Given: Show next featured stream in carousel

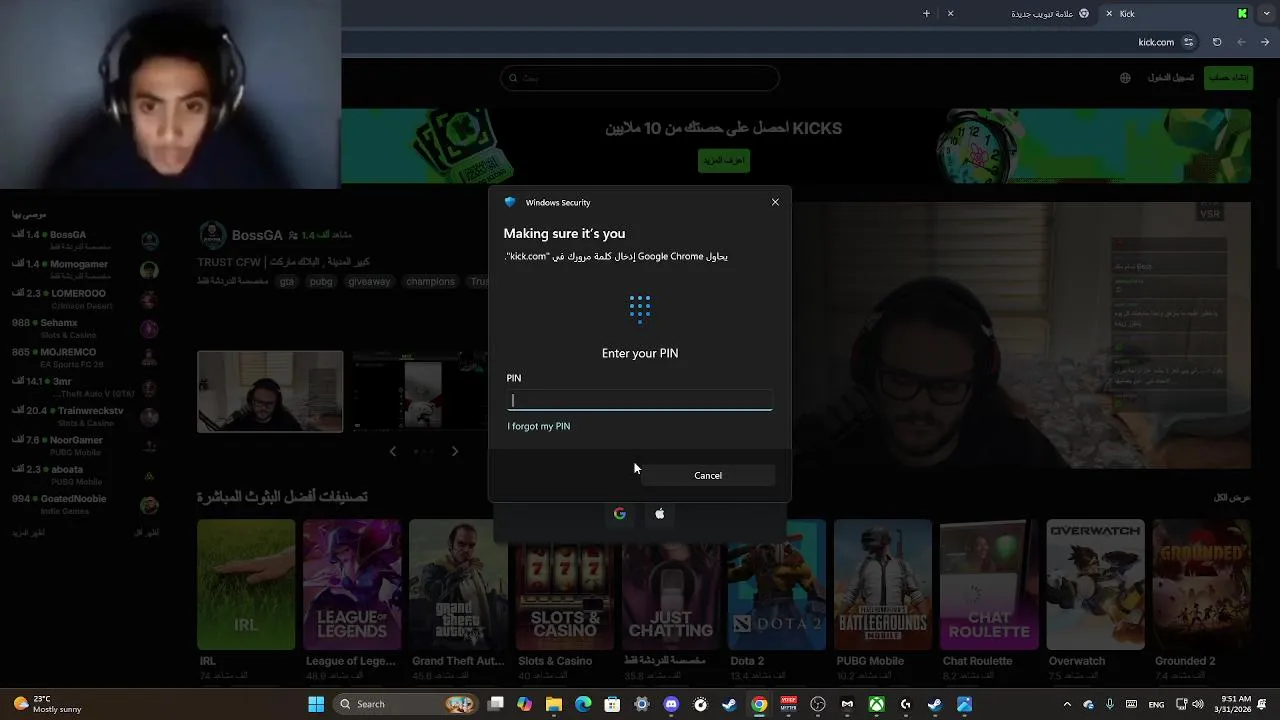Looking at the screenshot, I should point(455,451).
